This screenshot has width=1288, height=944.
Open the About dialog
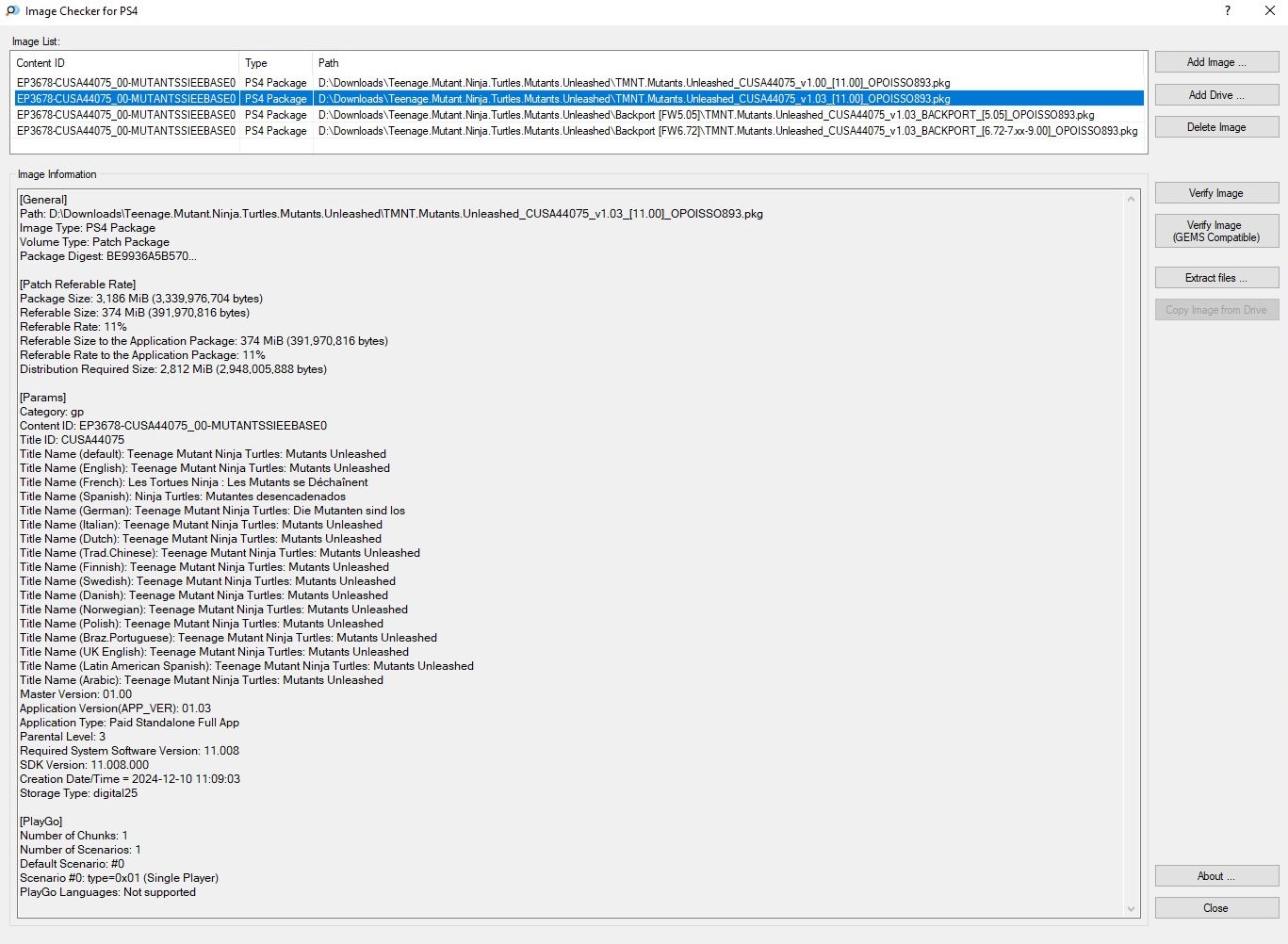[x=1216, y=876]
